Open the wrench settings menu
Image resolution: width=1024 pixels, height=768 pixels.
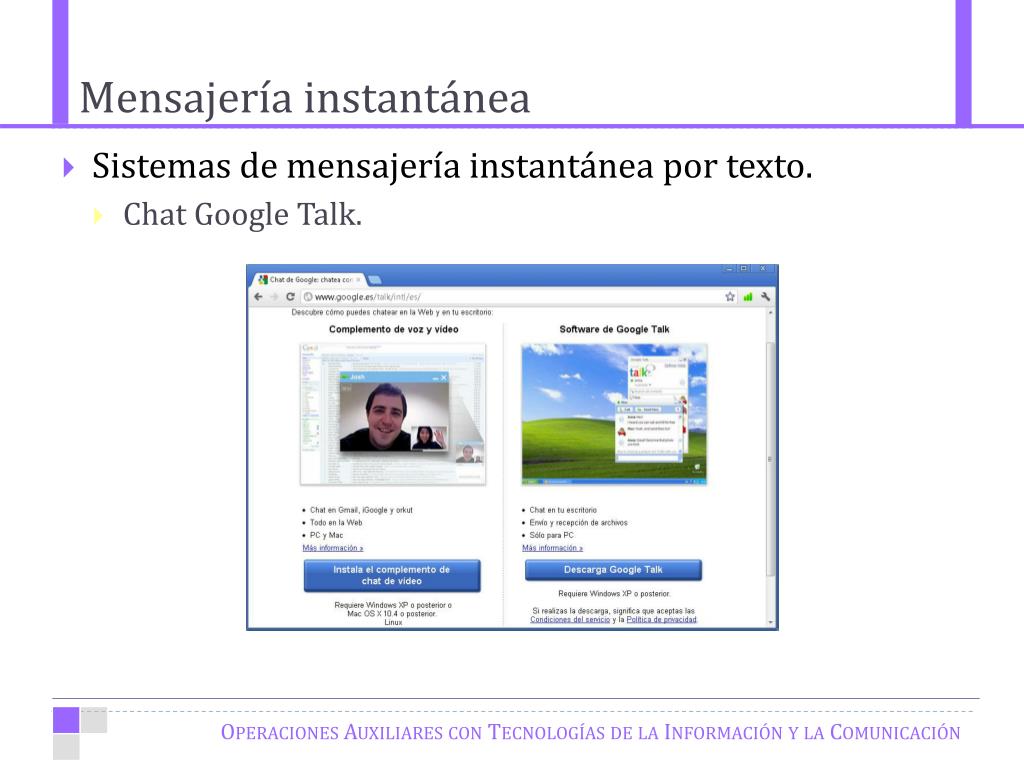point(765,296)
